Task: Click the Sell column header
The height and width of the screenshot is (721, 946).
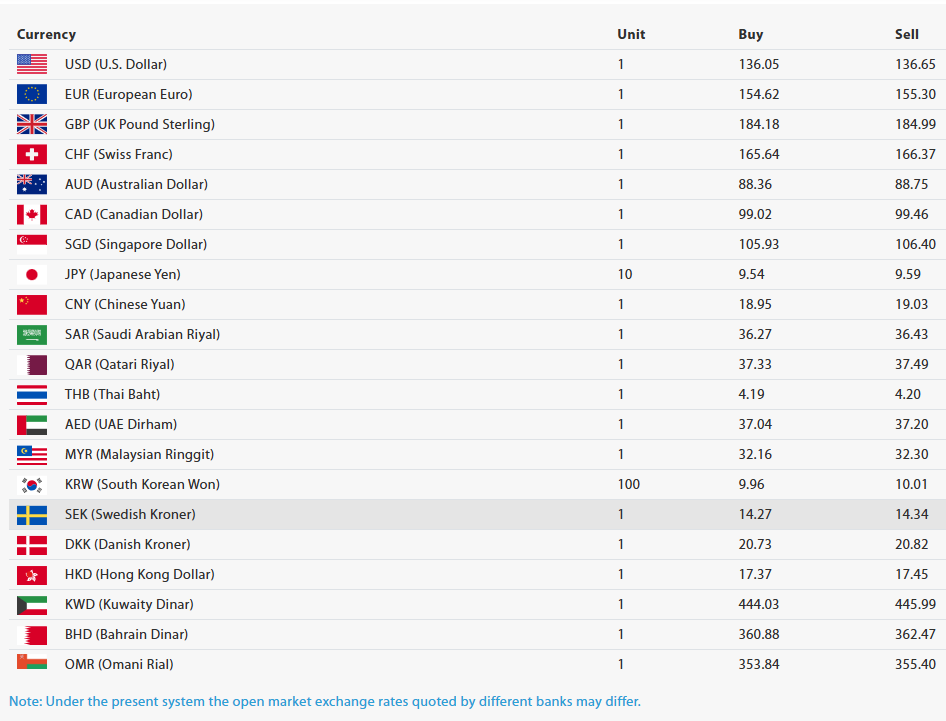Action: (907, 34)
